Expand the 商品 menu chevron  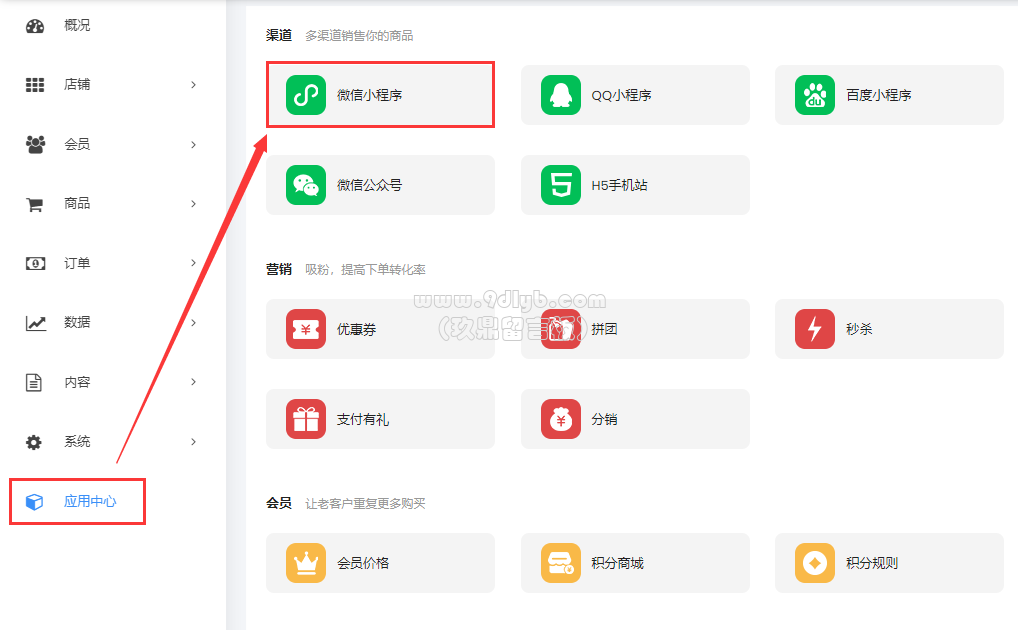click(x=193, y=204)
